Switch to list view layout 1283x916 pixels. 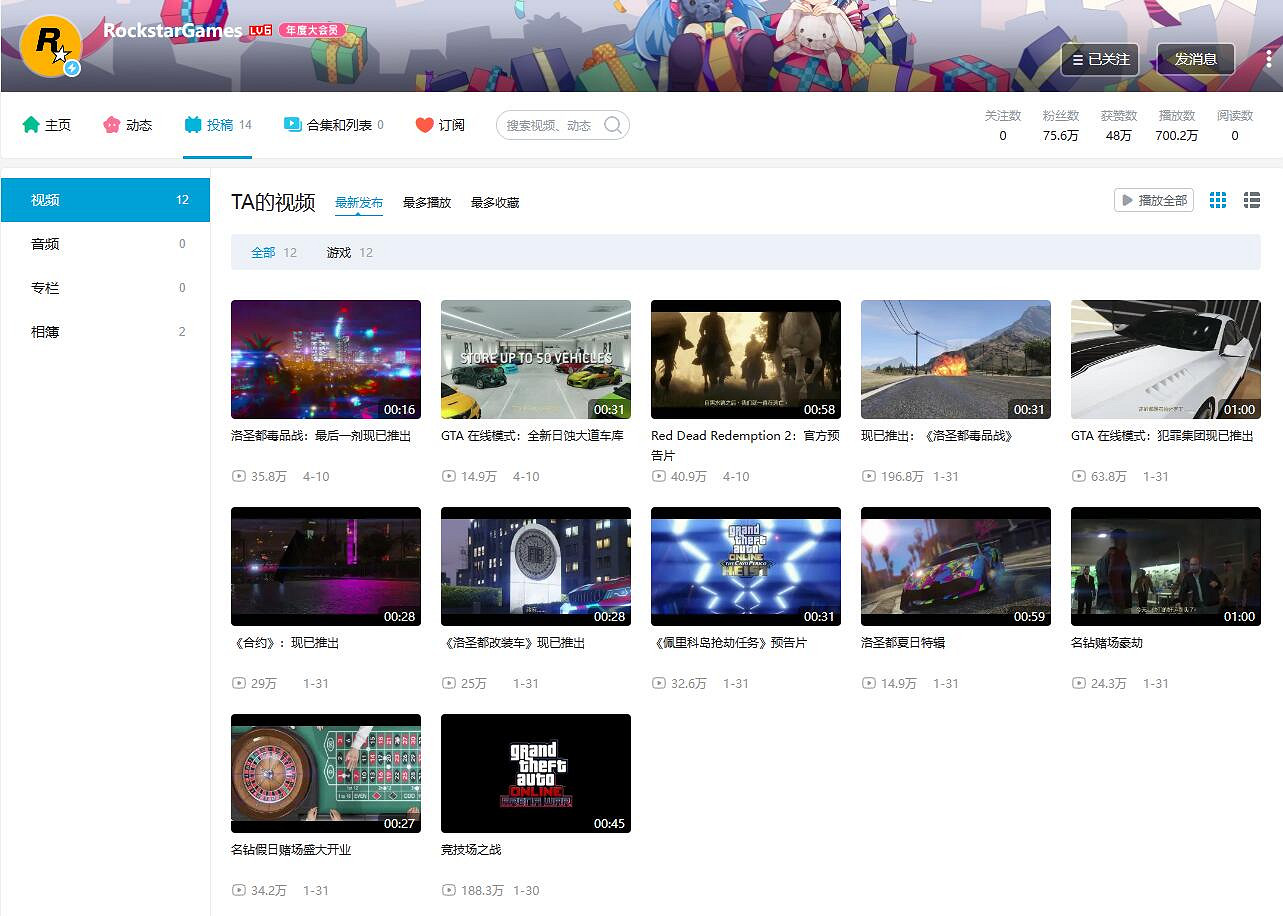point(1251,200)
